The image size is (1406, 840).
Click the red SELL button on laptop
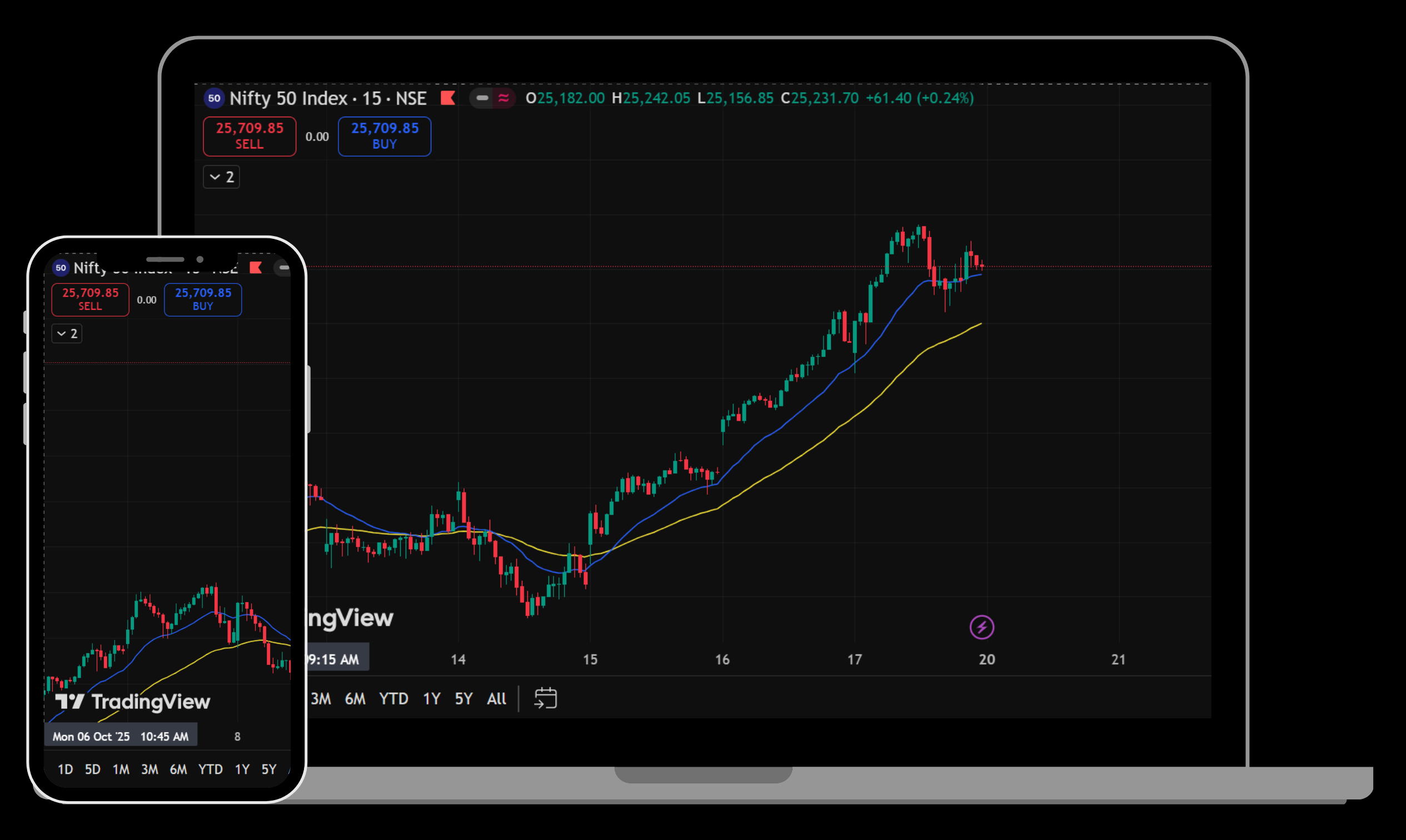coord(249,136)
